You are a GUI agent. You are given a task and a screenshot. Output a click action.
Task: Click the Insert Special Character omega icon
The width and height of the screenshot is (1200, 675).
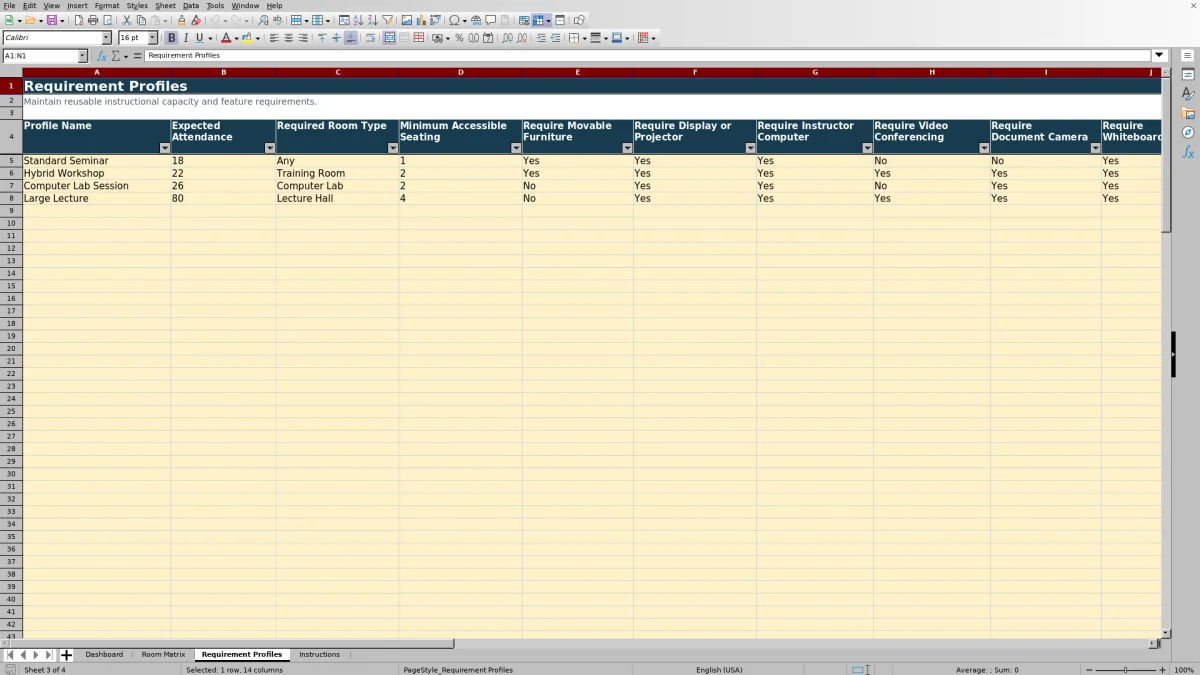pos(454,20)
